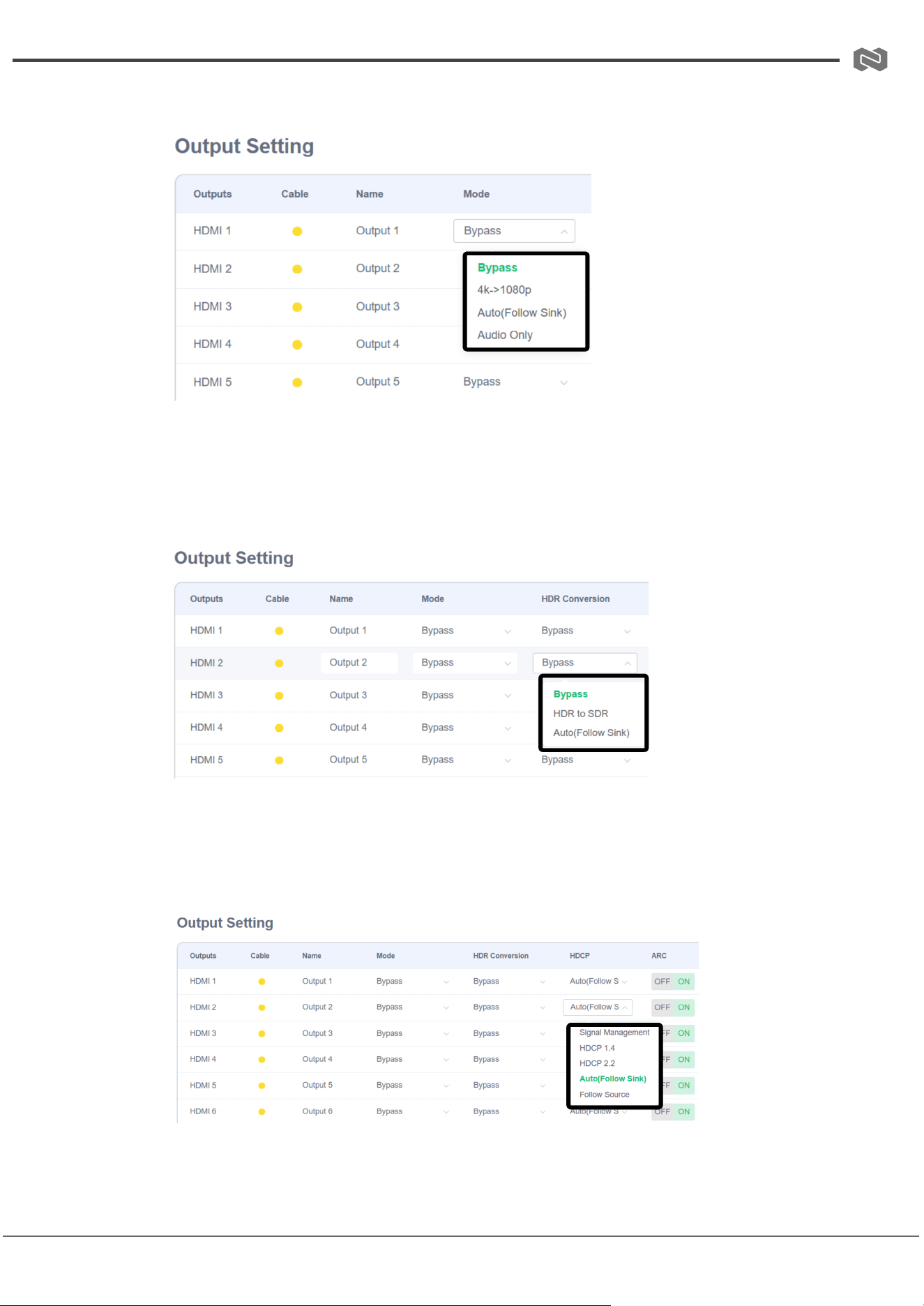Screen dimensions: 924x1306
Task: Click HDMI 5 cable dot in ARC table
Action: coord(262,1086)
